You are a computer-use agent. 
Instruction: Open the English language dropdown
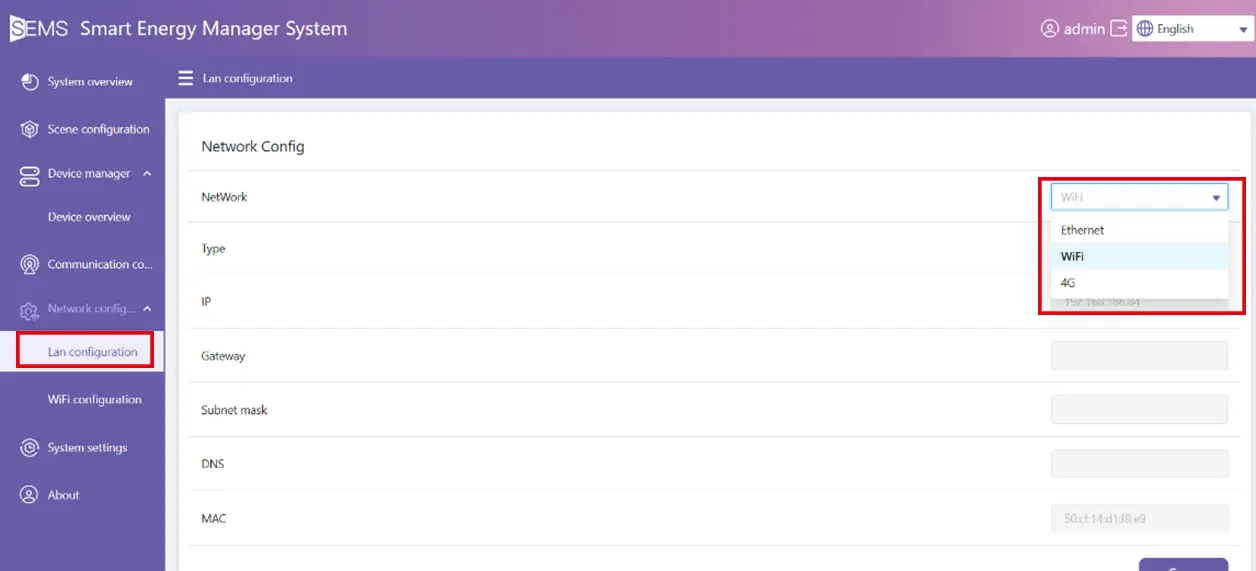[1191, 29]
